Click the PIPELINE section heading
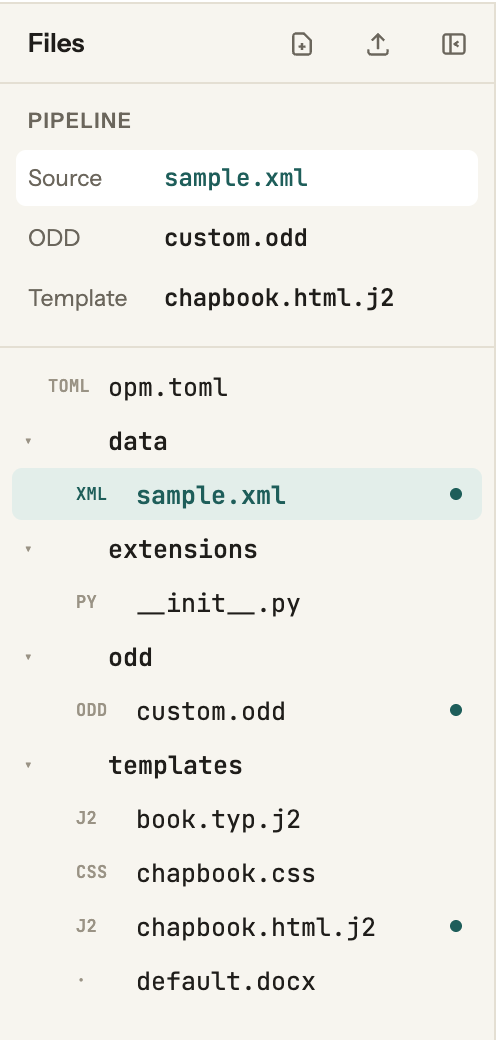The image size is (496, 1040). pyautogui.click(x=79, y=121)
